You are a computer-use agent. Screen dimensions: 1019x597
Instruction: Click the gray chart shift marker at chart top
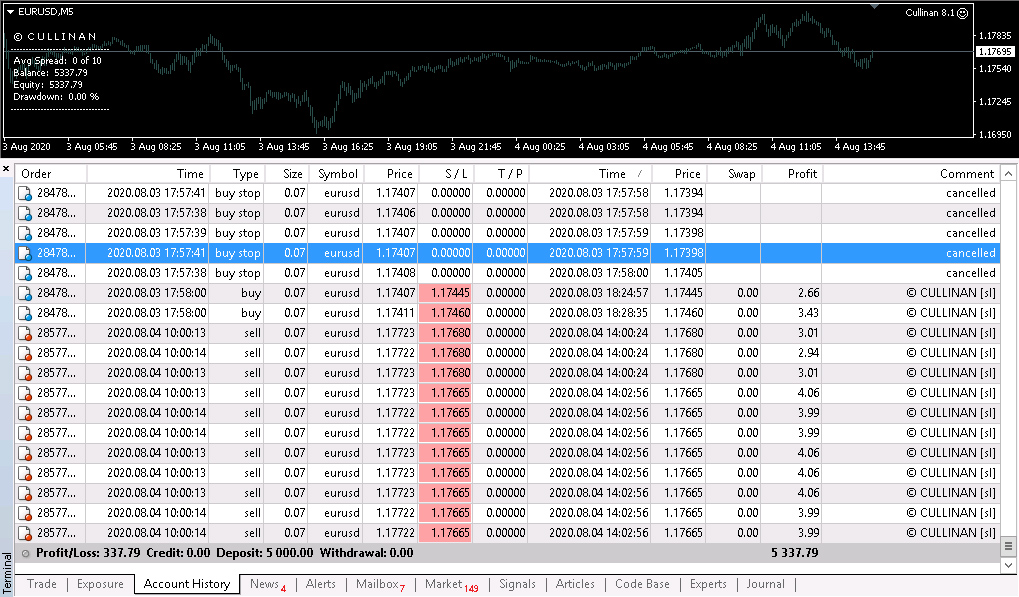[x=873, y=7]
